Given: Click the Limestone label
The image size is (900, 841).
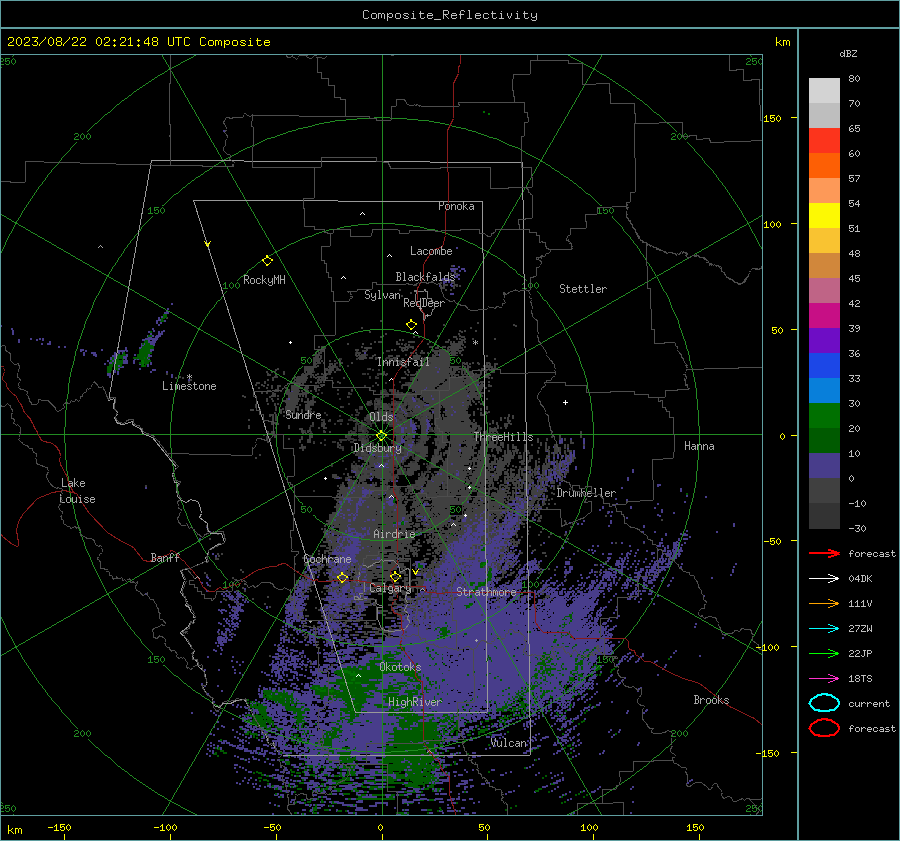Looking at the screenshot, I should click(x=189, y=386).
